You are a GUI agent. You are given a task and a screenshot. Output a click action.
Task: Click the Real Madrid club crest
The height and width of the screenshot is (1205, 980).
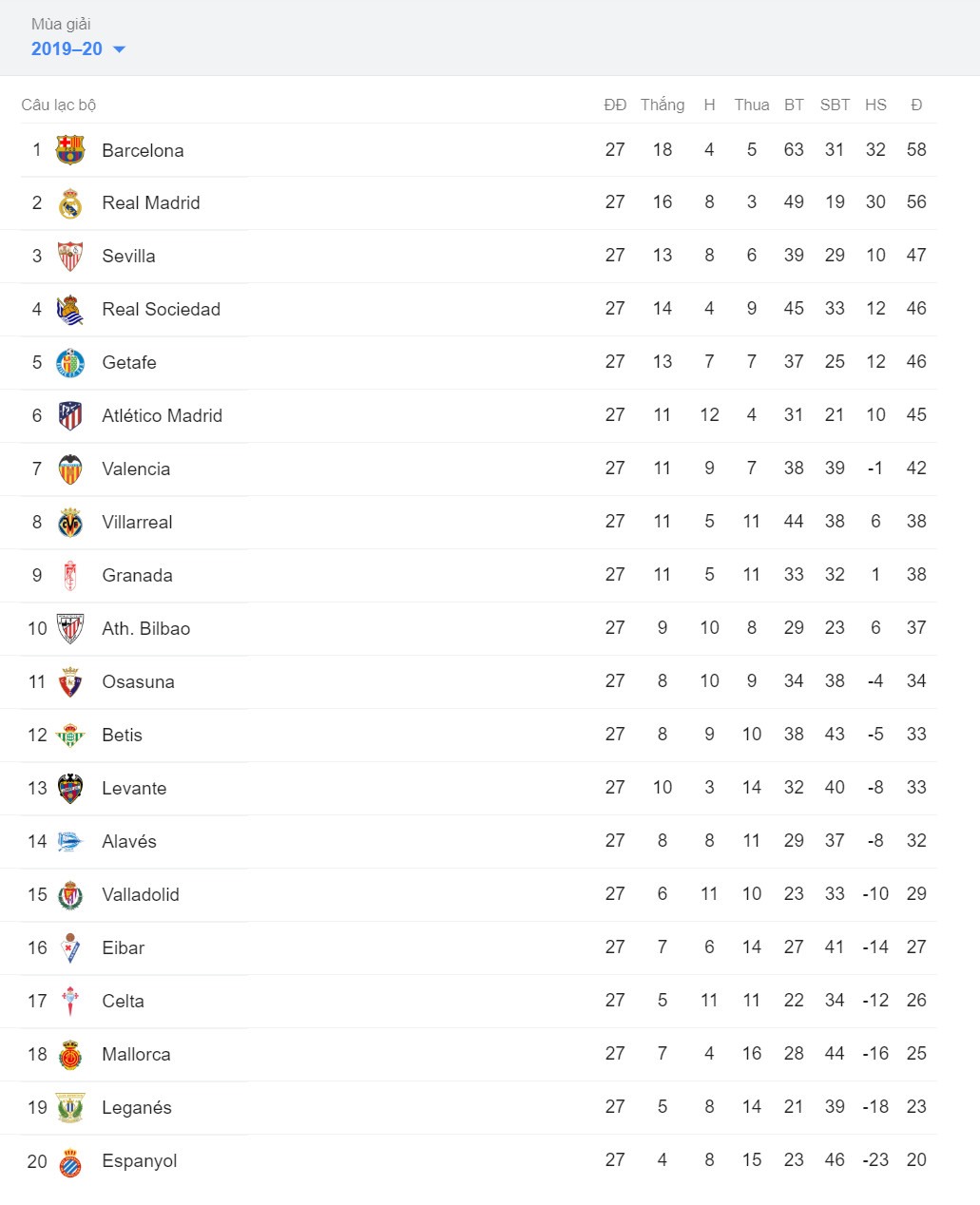pos(70,203)
